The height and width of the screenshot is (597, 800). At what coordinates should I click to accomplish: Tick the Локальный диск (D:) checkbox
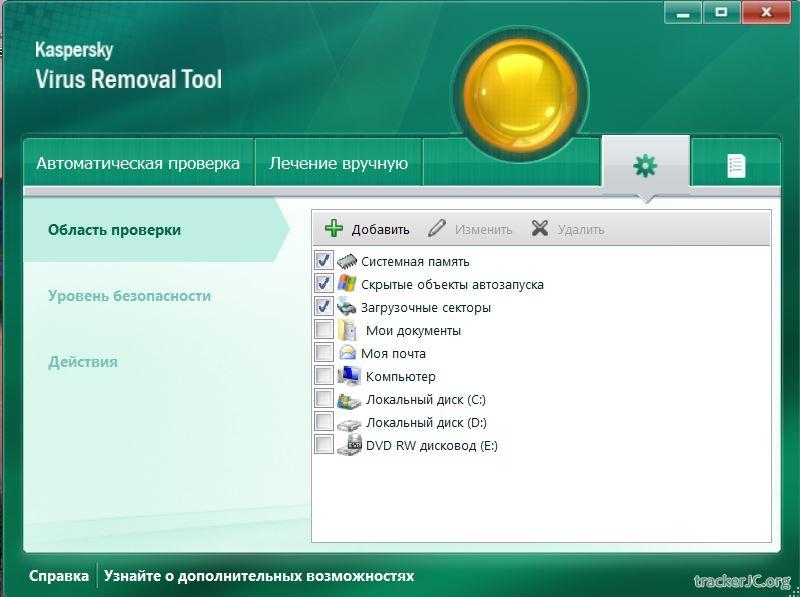click(x=324, y=422)
